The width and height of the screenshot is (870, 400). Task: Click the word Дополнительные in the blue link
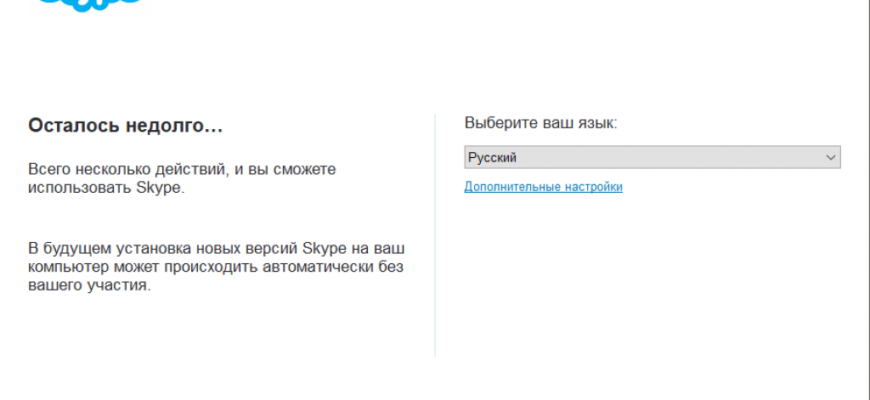tap(512, 187)
